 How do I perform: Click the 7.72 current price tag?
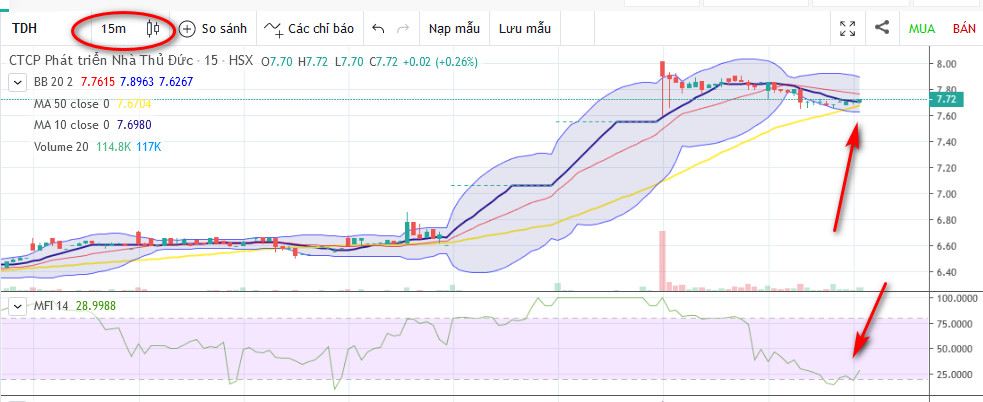point(946,100)
